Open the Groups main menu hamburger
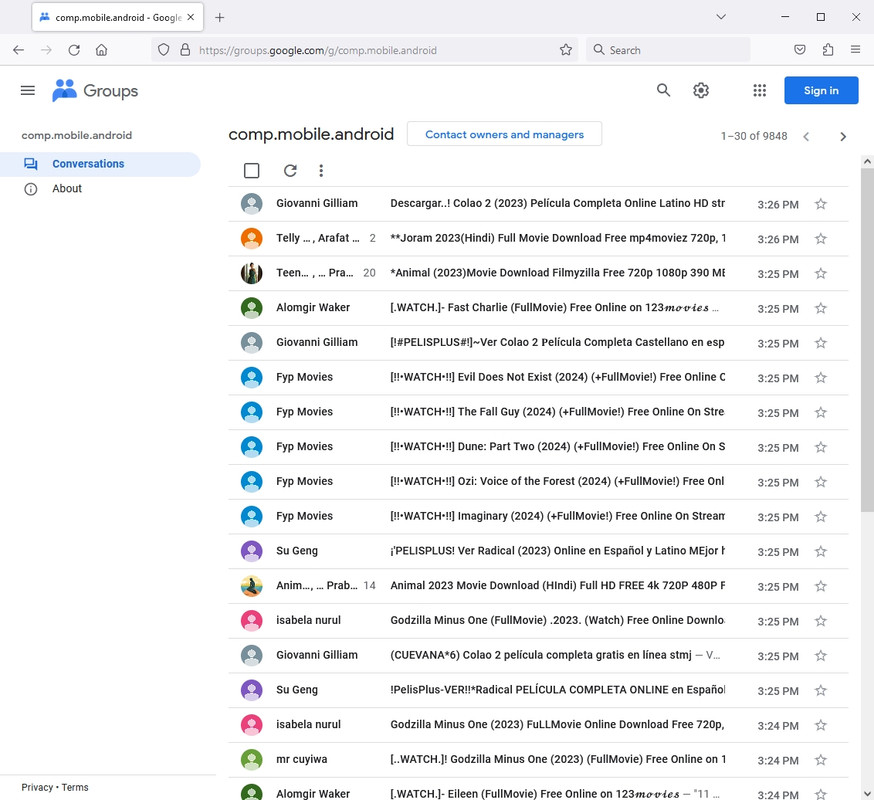The height and width of the screenshot is (800, 874). (28, 90)
